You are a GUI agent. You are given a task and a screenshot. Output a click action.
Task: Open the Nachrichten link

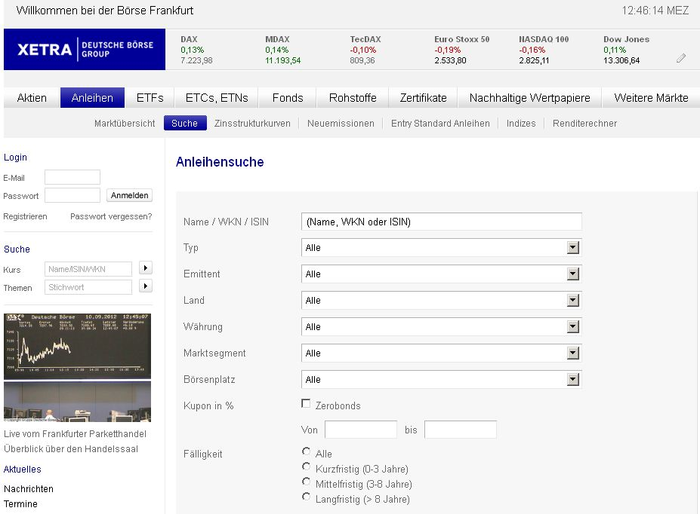(x=29, y=489)
